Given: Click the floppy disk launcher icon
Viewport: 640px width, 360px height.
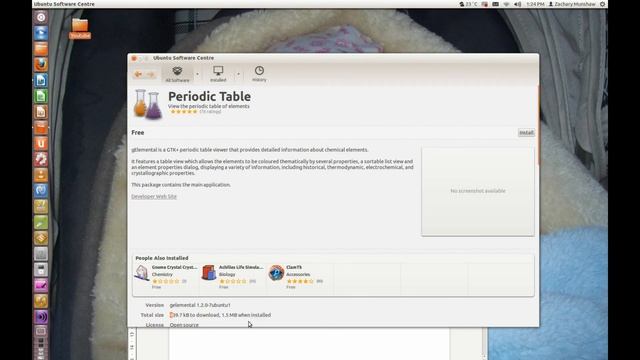Looking at the screenshot, I should 41,269.
